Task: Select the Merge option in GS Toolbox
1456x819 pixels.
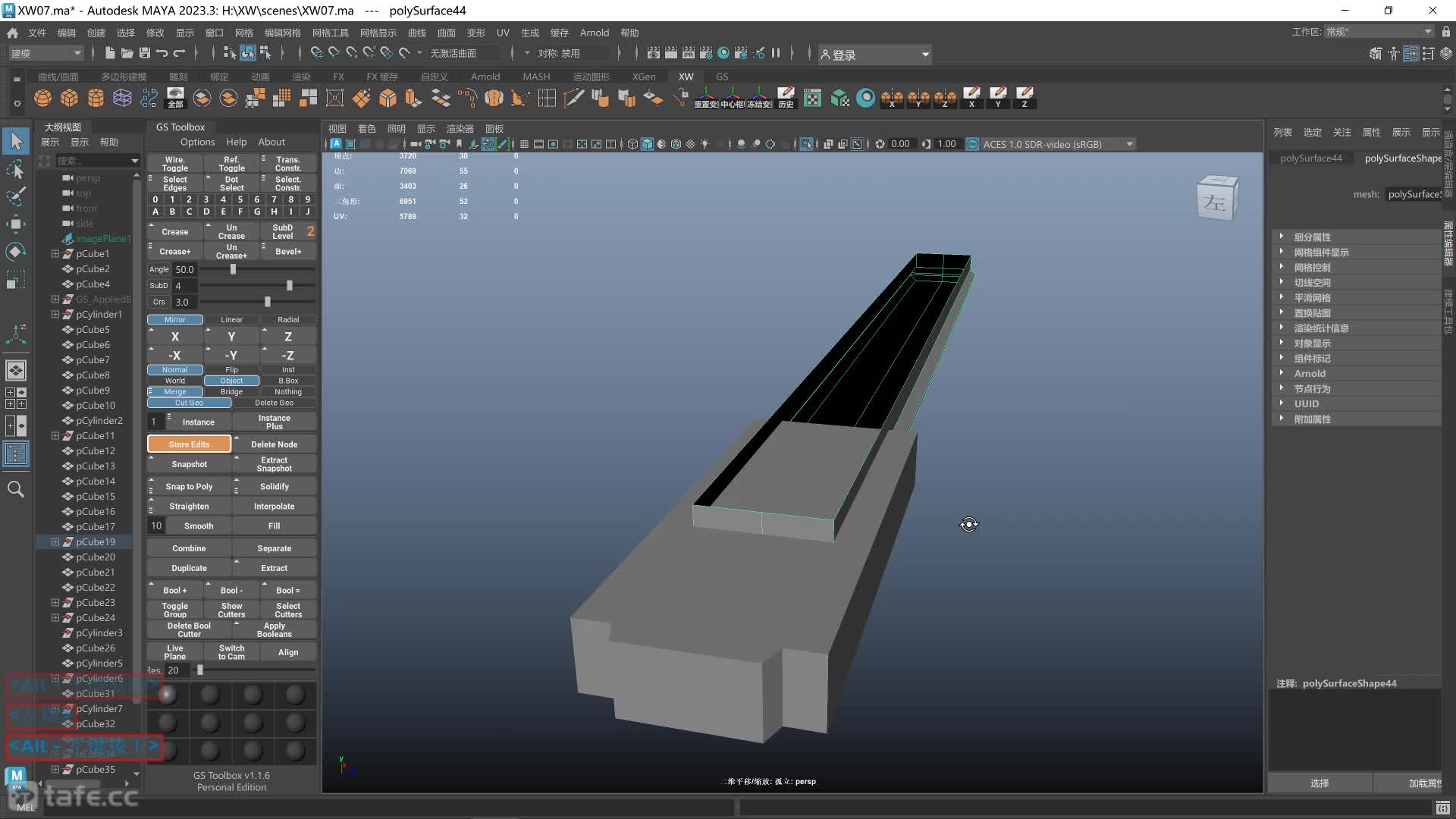Action: tap(174, 391)
